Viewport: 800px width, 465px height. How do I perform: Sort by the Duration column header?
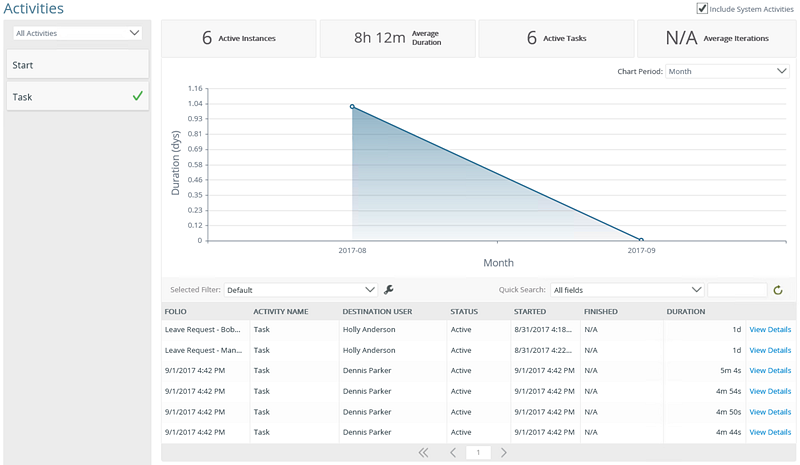pyautogui.click(x=686, y=311)
